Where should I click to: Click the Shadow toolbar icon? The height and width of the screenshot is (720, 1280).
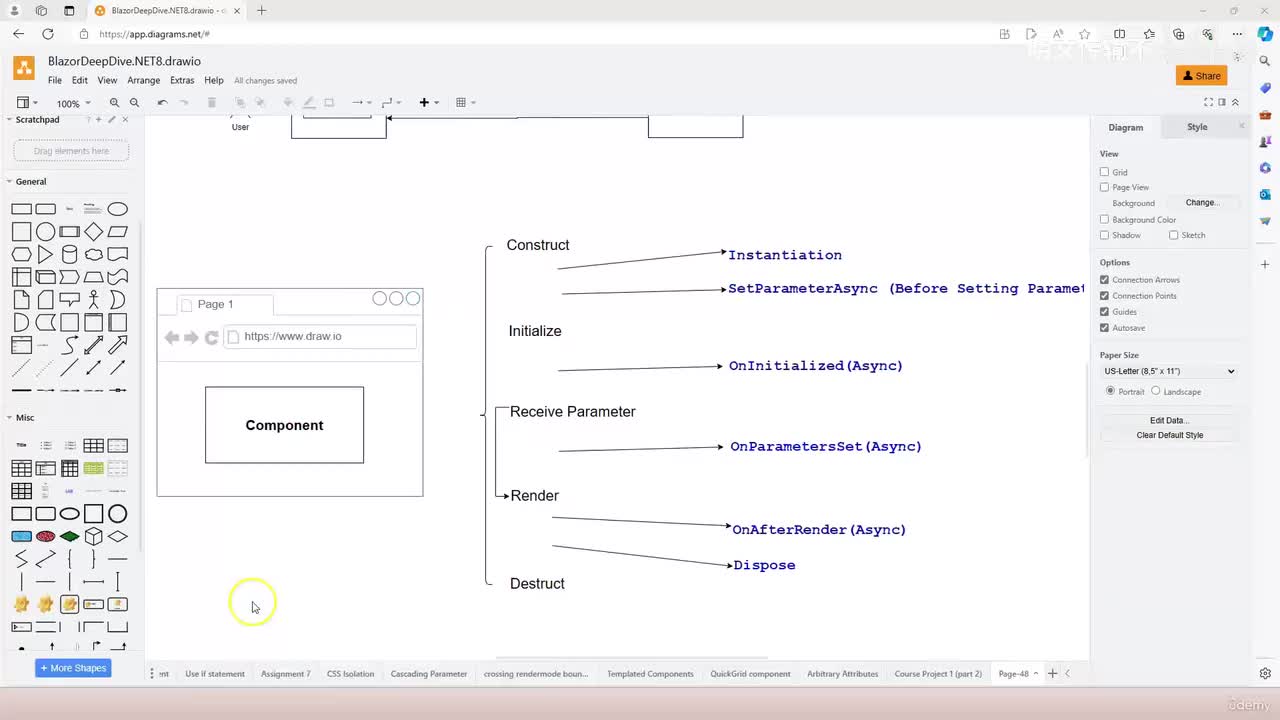pos(329,103)
